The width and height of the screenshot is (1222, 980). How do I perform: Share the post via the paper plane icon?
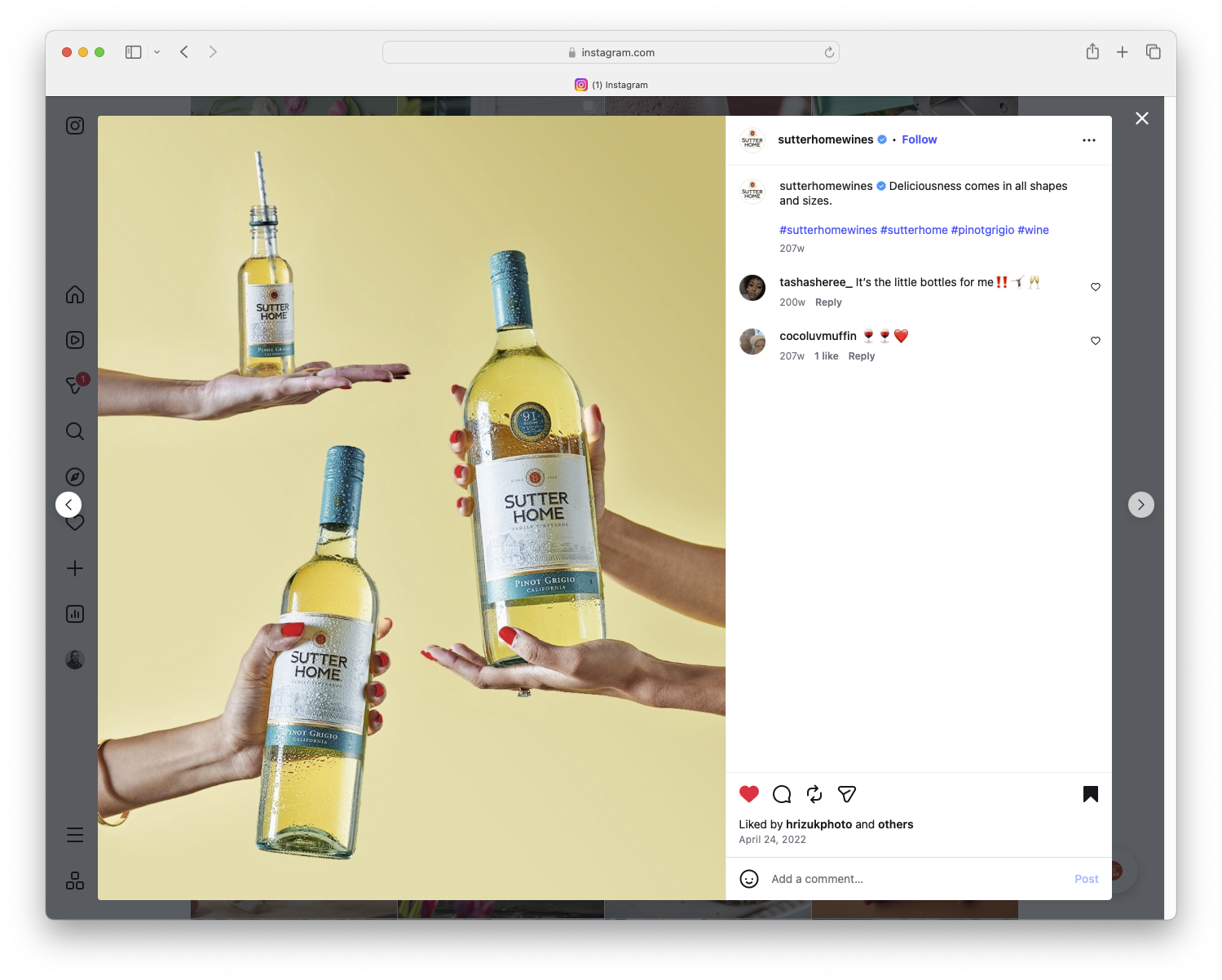[846, 794]
